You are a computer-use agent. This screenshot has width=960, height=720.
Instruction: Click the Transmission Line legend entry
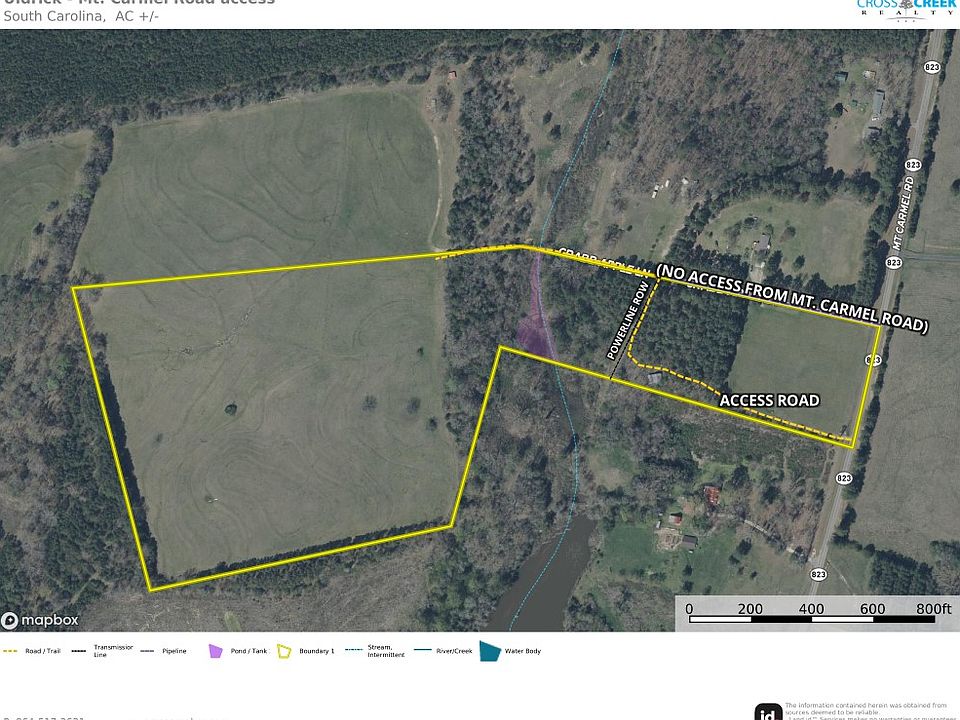point(102,651)
